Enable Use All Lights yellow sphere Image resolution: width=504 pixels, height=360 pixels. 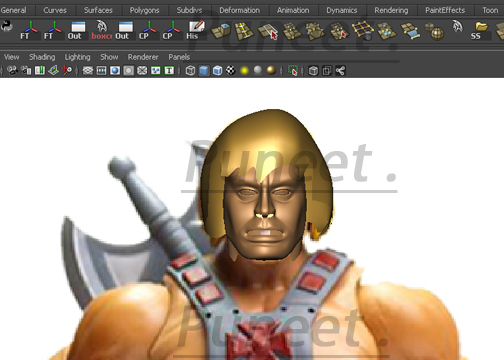244,70
